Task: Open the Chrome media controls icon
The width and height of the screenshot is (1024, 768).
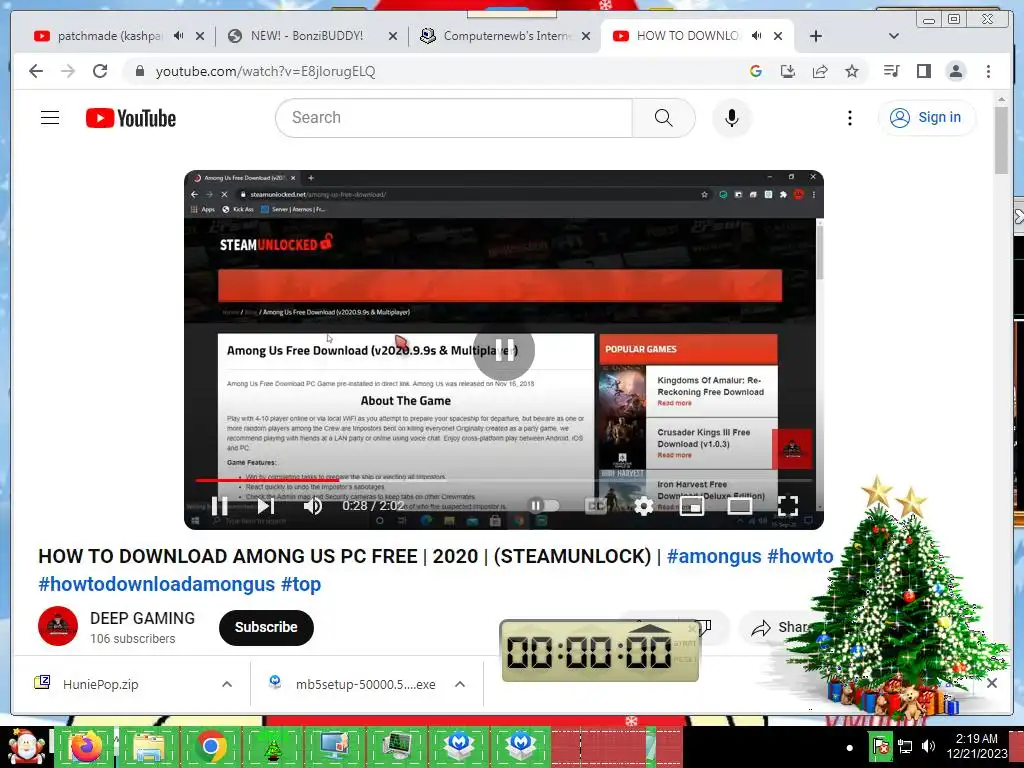Action: (x=891, y=71)
